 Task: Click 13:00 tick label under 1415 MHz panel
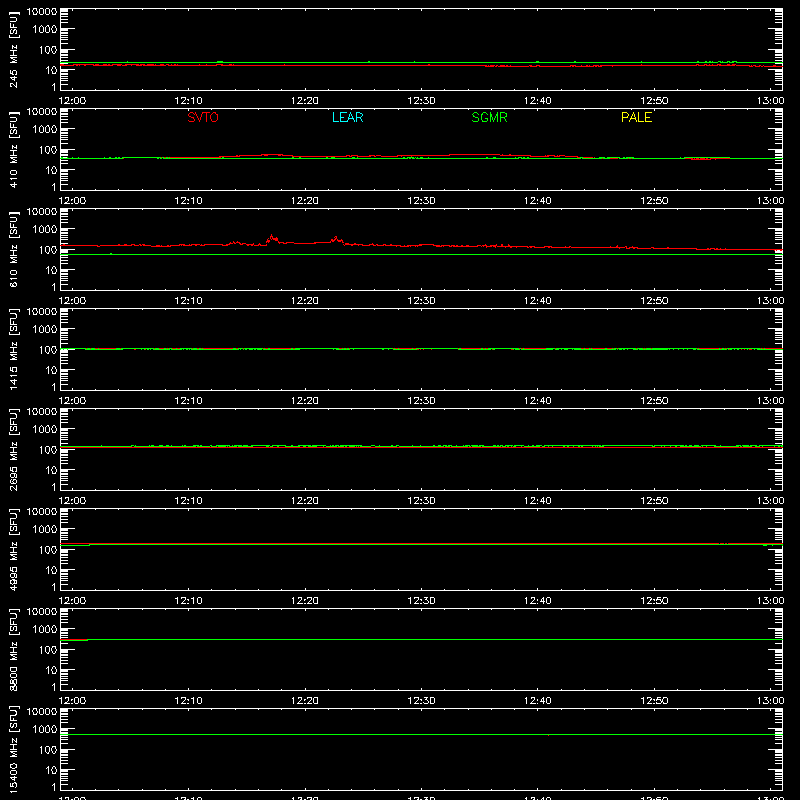[770, 401]
